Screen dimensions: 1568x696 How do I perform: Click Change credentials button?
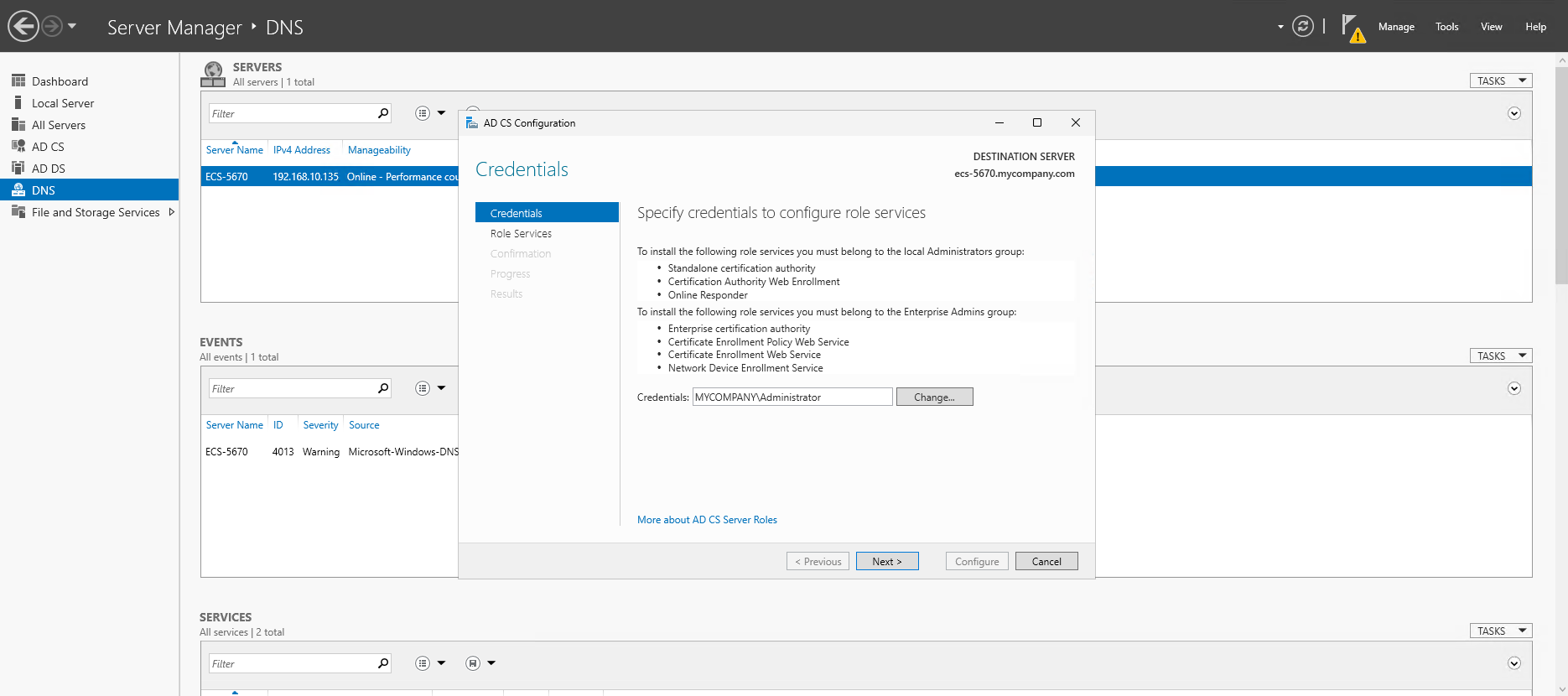tap(934, 397)
